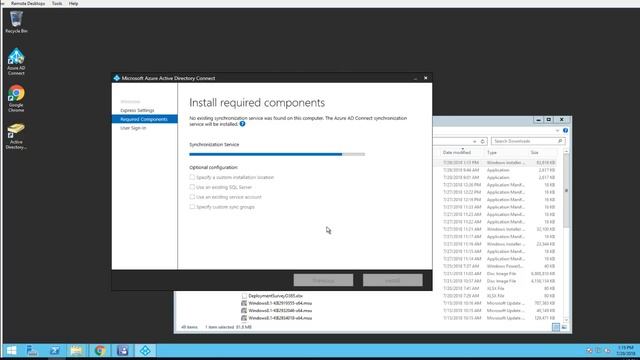
Task: Check 'Specify custom sync groups'
Action: 192,207
